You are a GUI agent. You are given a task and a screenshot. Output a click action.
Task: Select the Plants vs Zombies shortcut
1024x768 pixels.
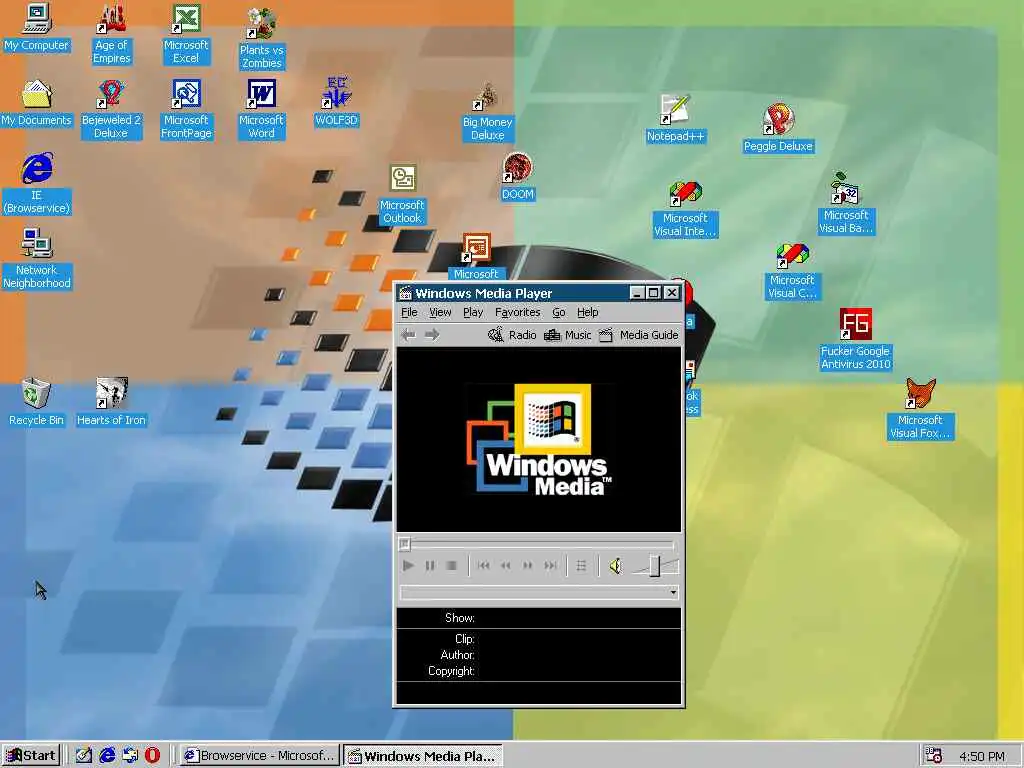click(x=261, y=38)
